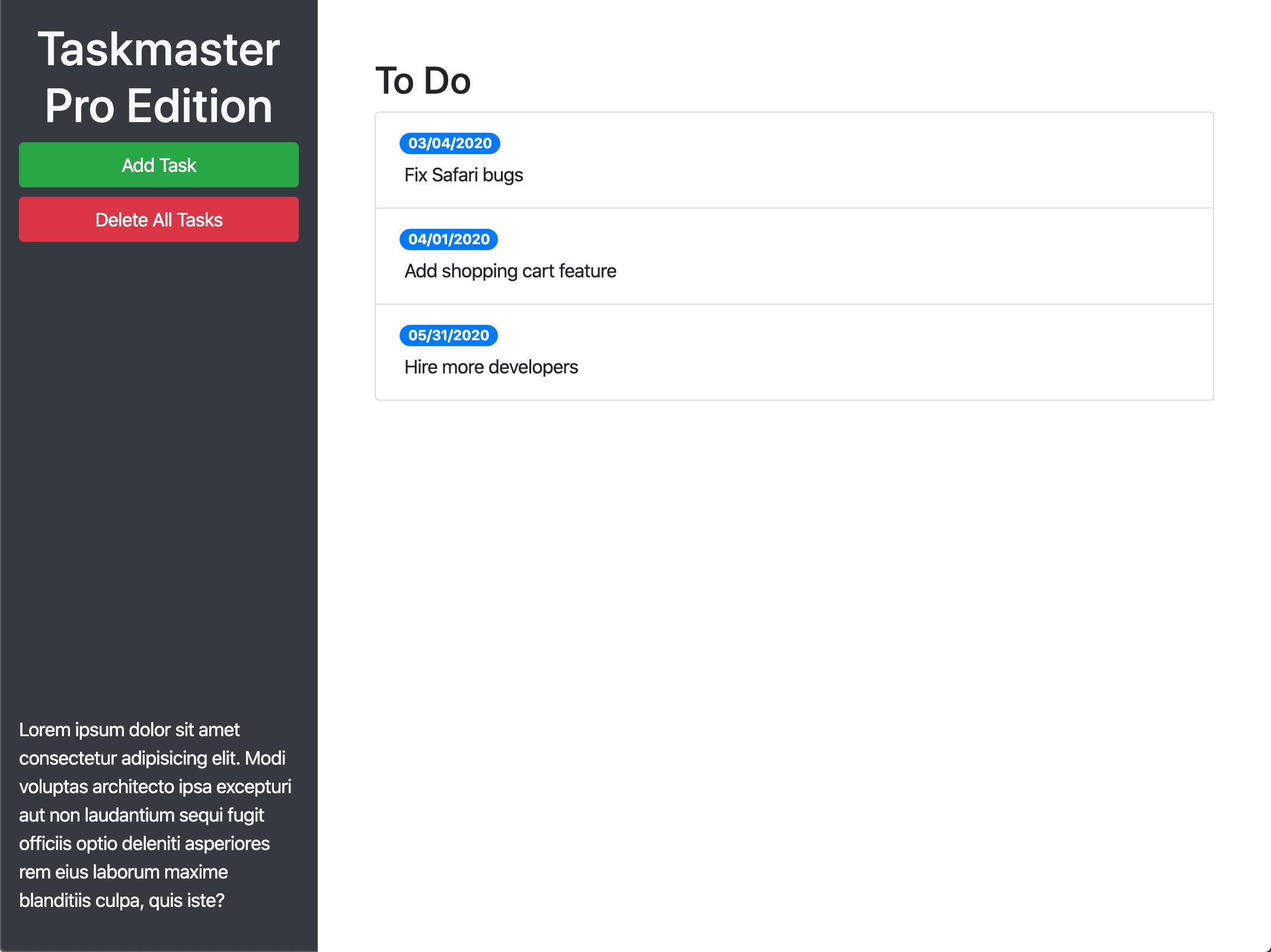Click the text of Hire more developers

click(x=491, y=366)
